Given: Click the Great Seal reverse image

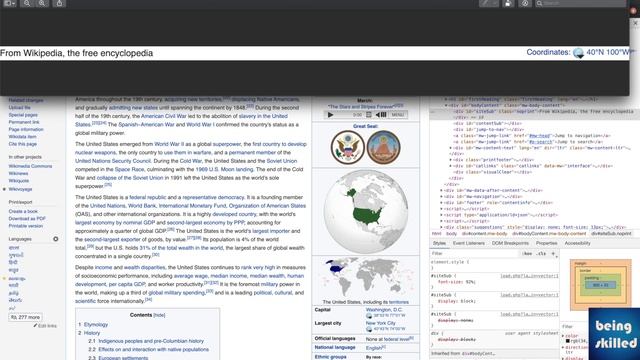Looking at the screenshot, I should click(x=383, y=147).
